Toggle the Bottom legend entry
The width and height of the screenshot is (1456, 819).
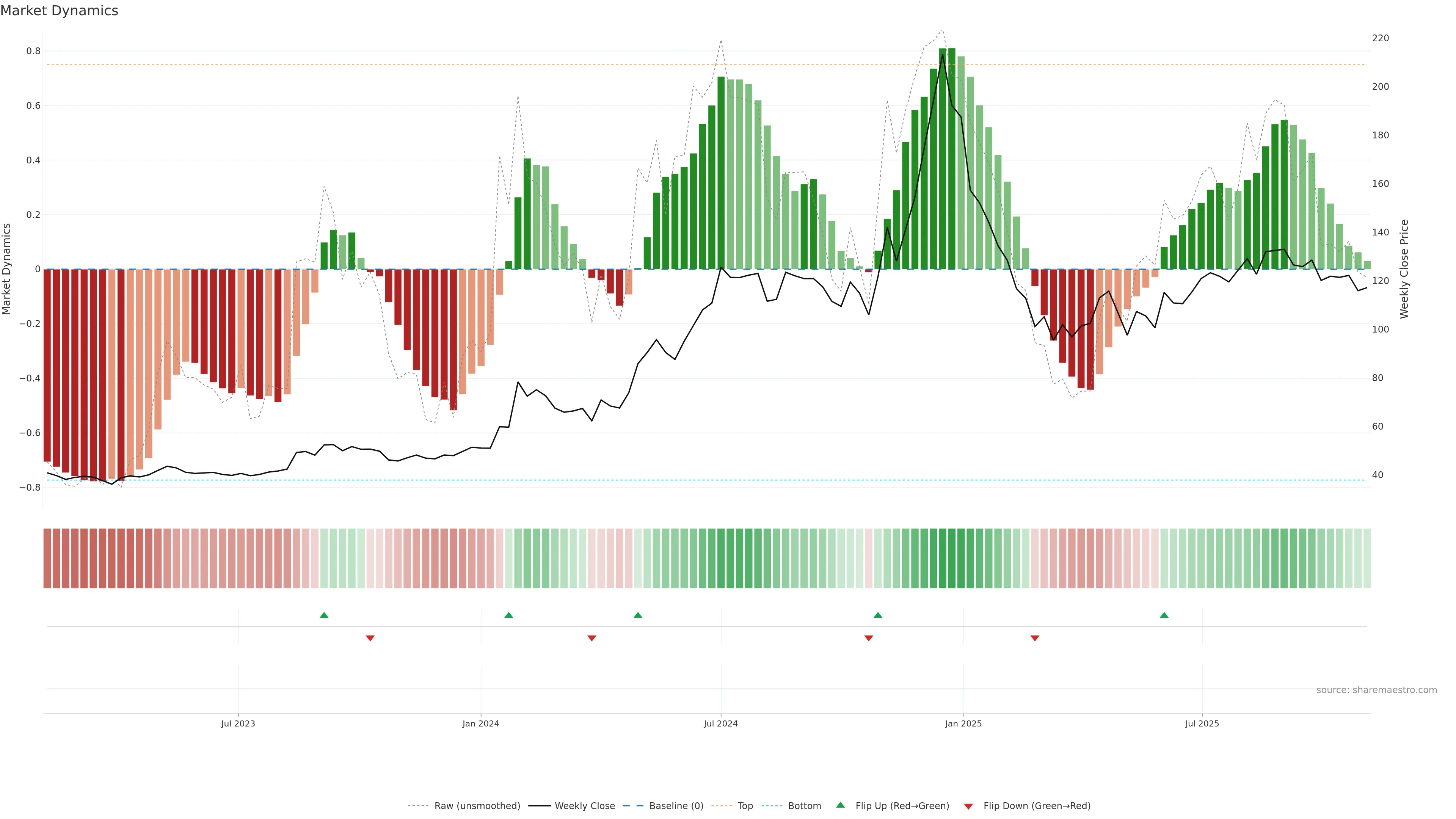pos(804,806)
